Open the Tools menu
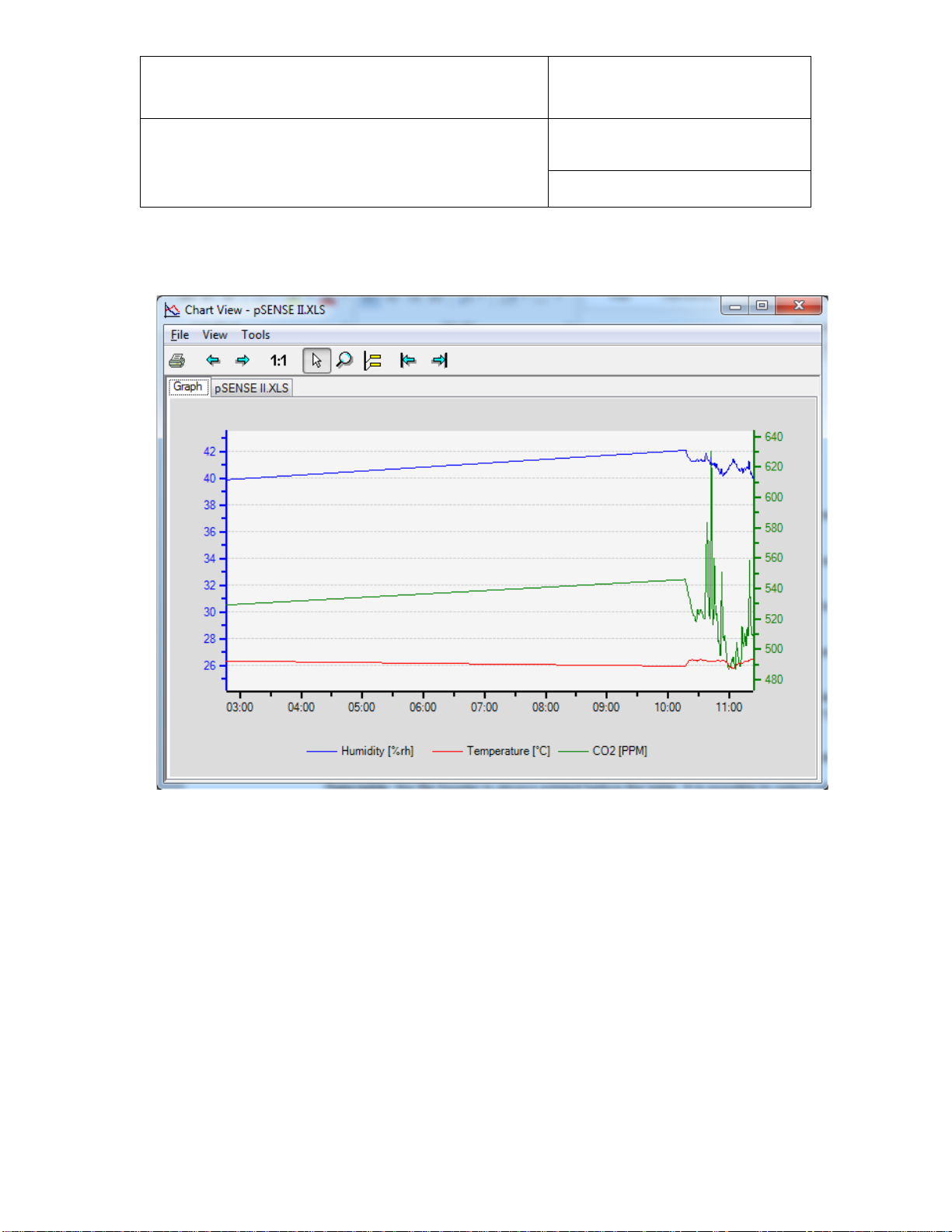952x1232 pixels. 256,335
